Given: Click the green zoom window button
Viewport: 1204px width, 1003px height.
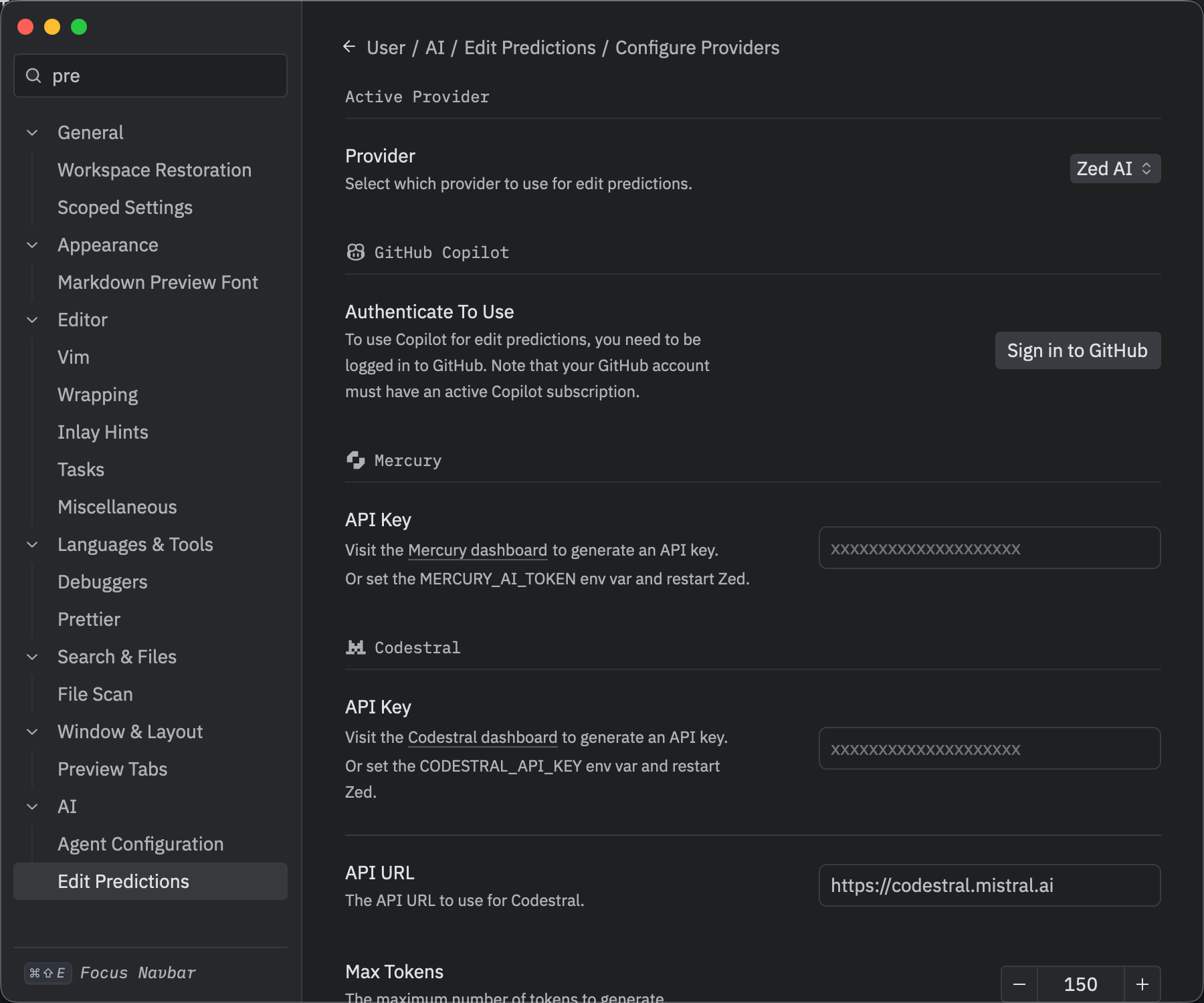Looking at the screenshot, I should pos(79,27).
